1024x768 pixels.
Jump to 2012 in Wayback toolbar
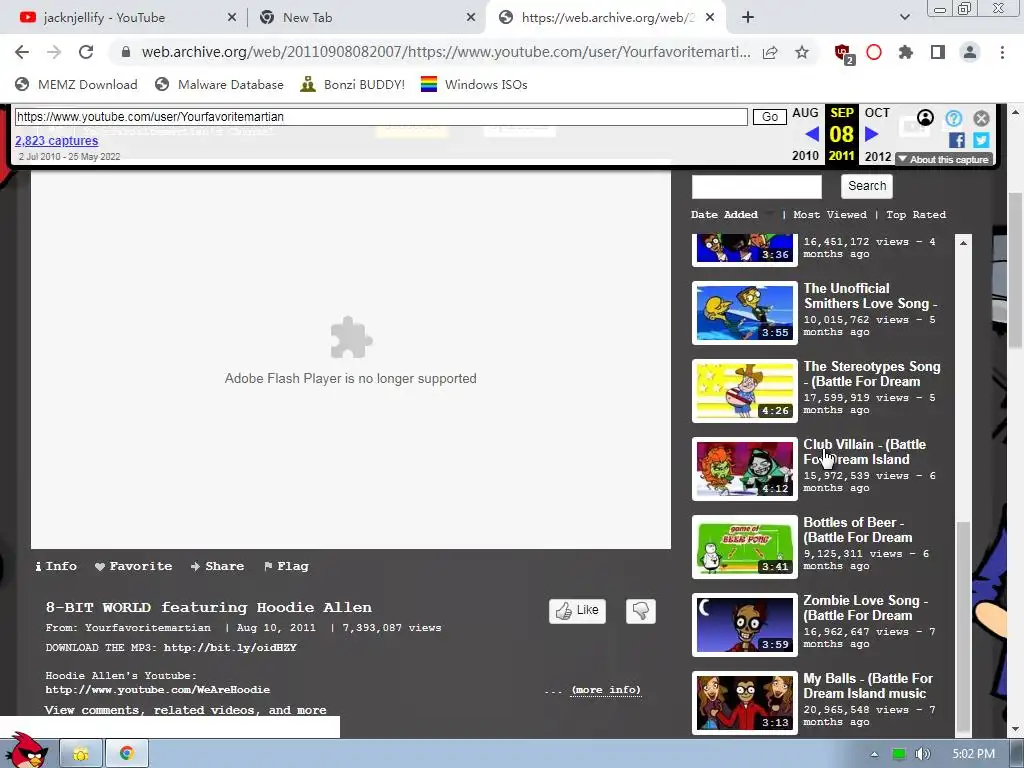[x=878, y=156]
